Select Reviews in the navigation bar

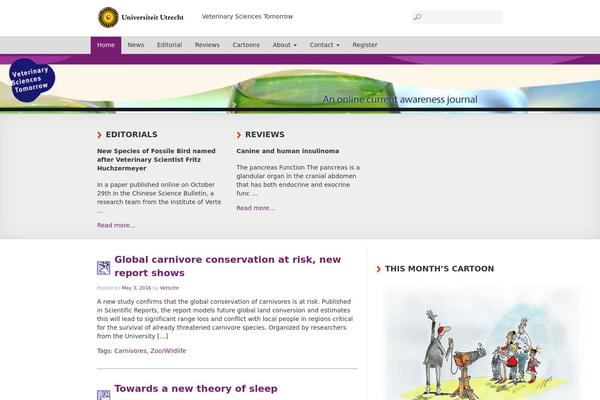click(207, 45)
